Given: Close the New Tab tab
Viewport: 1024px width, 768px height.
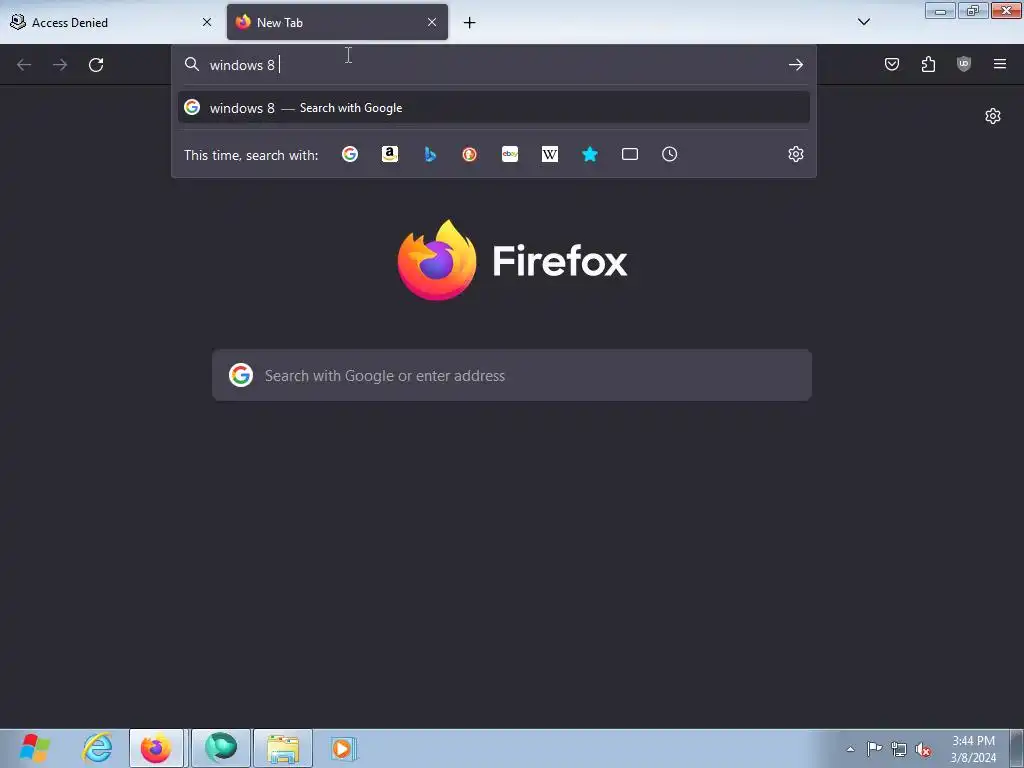Looking at the screenshot, I should click(432, 22).
